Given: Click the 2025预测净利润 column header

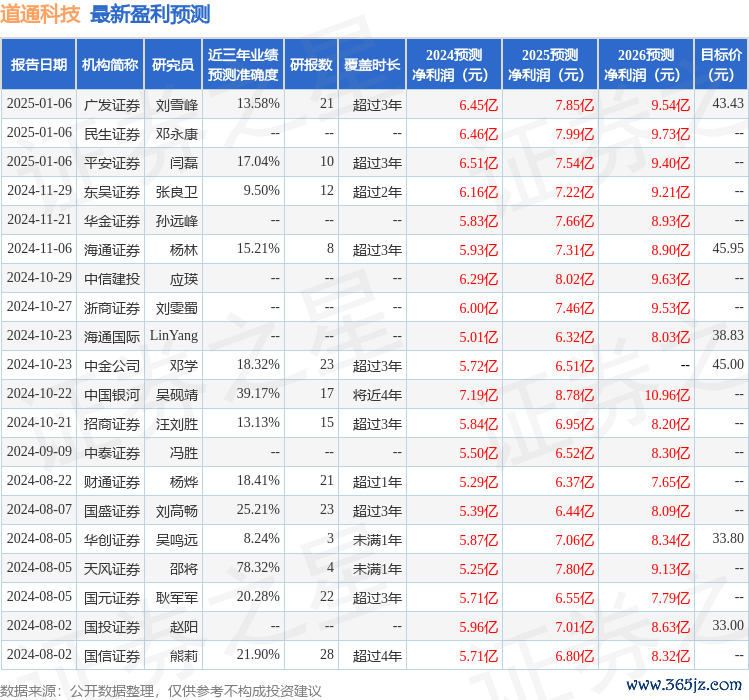Looking at the screenshot, I should 550,65.
